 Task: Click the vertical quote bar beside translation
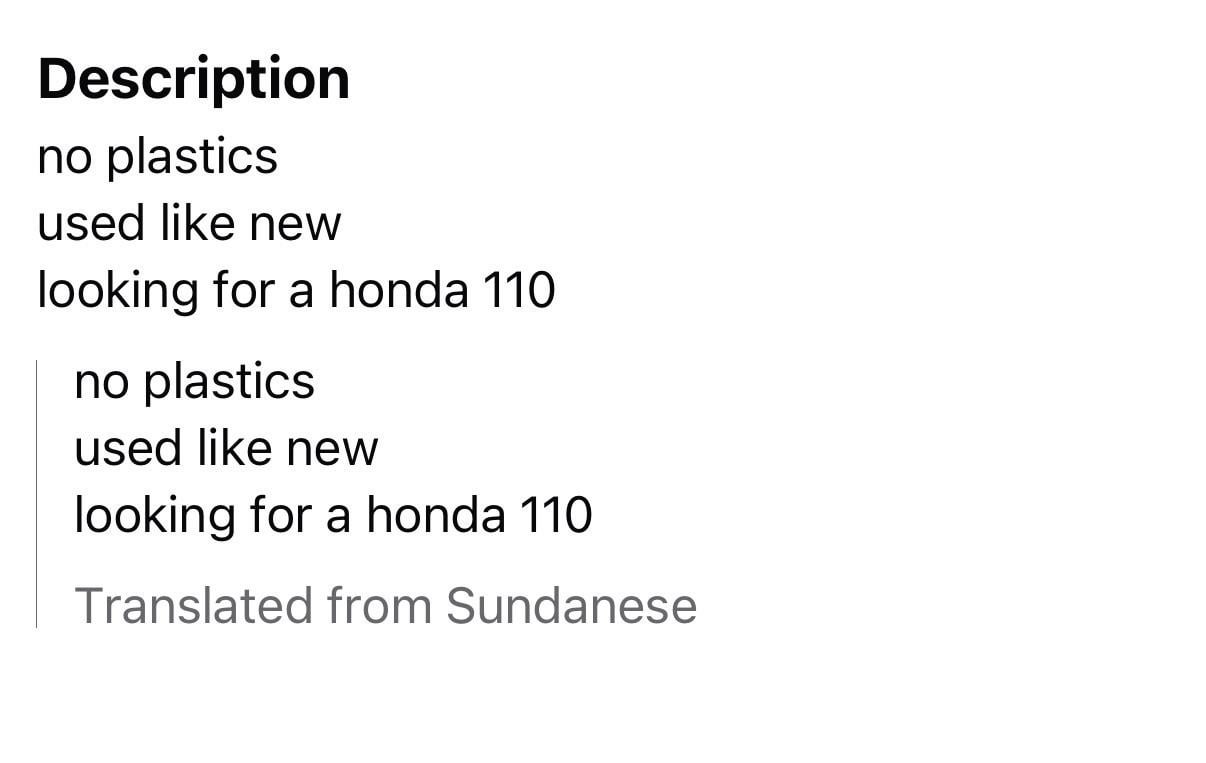[37, 494]
